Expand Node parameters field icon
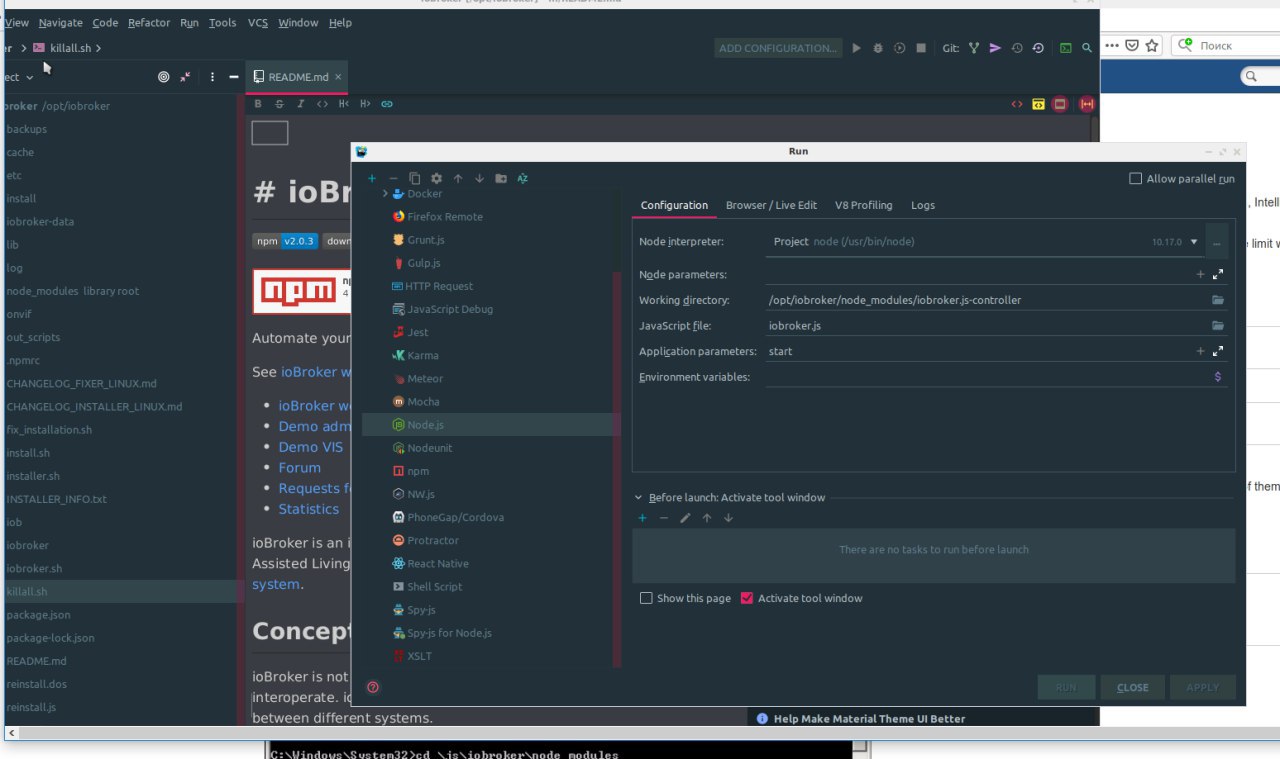The width and height of the screenshot is (1280, 759). point(1218,274)
